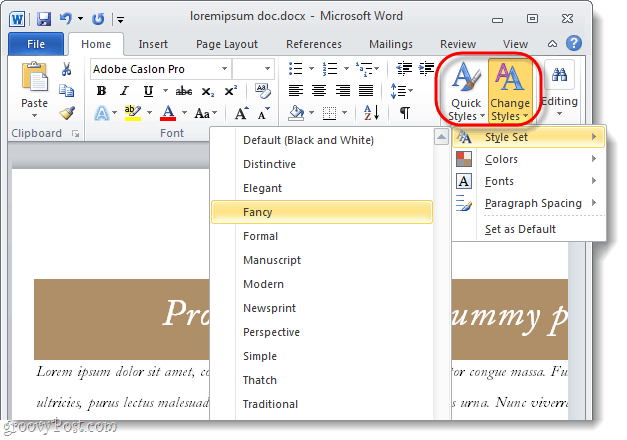This screenshot has height=440, width=627.
Task: Toggle Italic formatting
Action: [125, 91]
